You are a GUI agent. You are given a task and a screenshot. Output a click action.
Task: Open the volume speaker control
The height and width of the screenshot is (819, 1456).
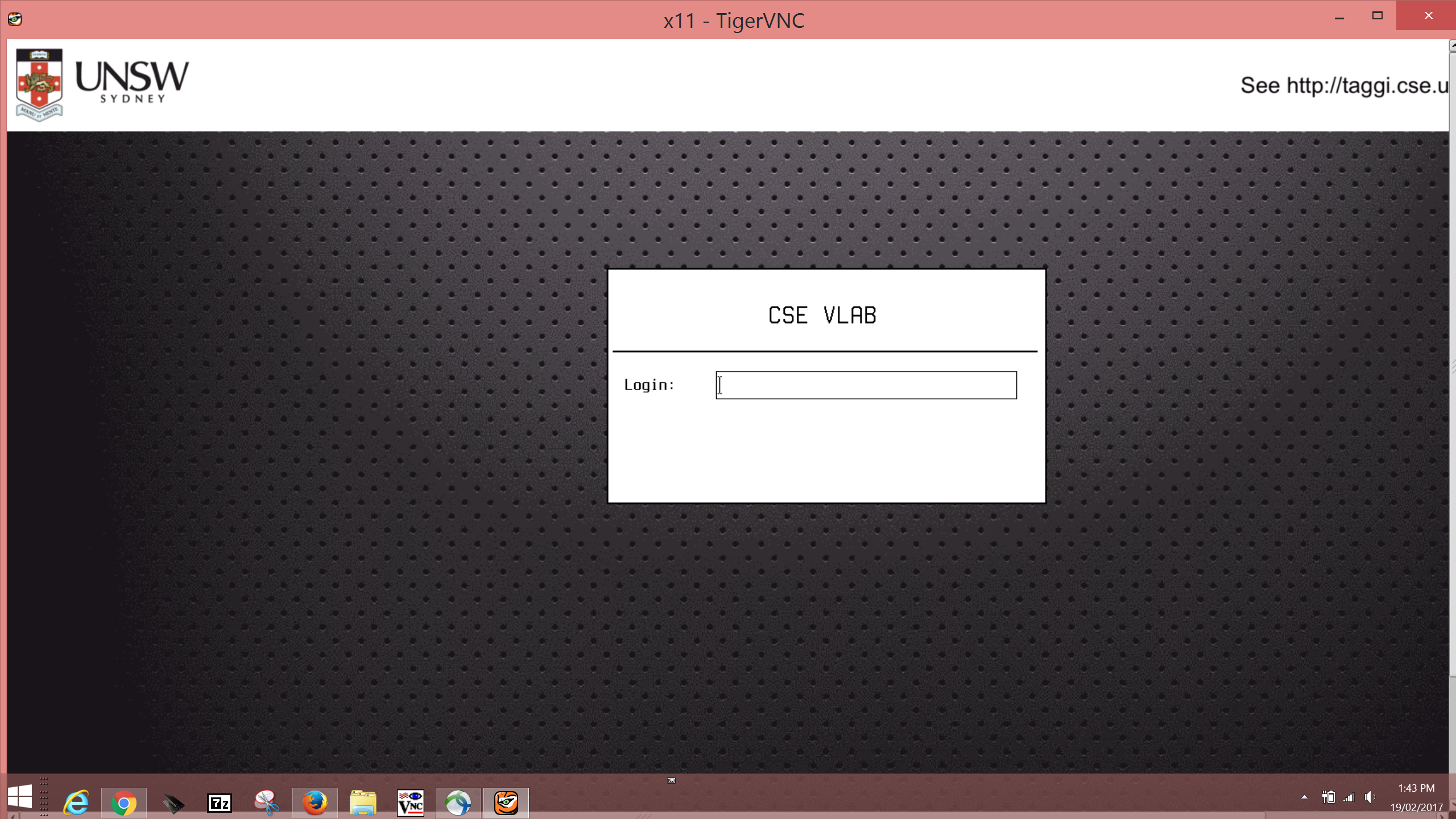click(1370, 797)
